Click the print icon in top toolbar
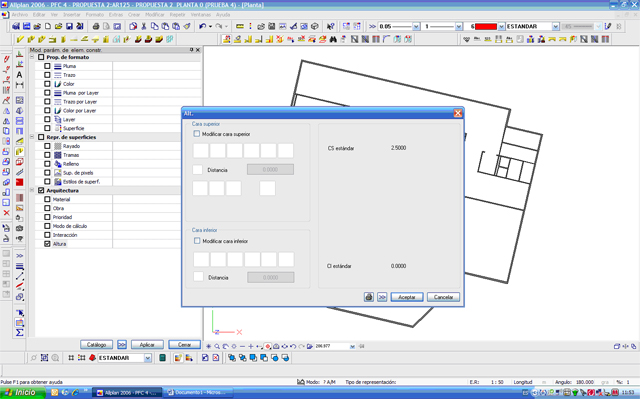 pyautogui.click(x=96, y=26)
